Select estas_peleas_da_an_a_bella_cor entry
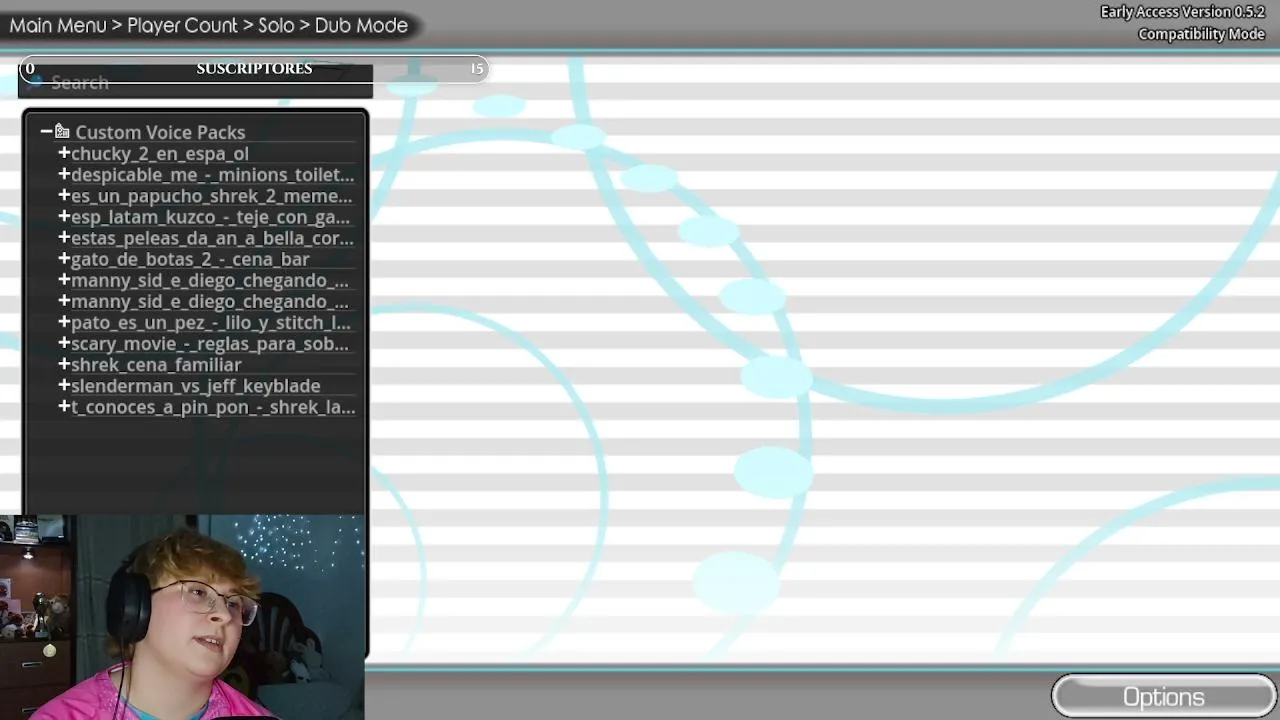This screenshot has width=1280, height=720. pos(212,238)
